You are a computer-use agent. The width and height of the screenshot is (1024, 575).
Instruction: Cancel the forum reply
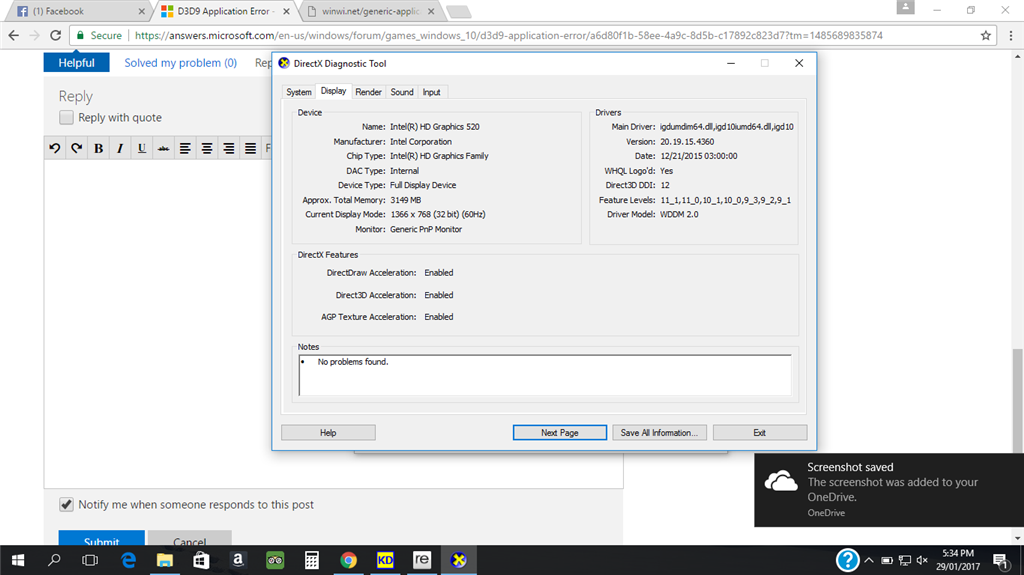click(189, 538)
